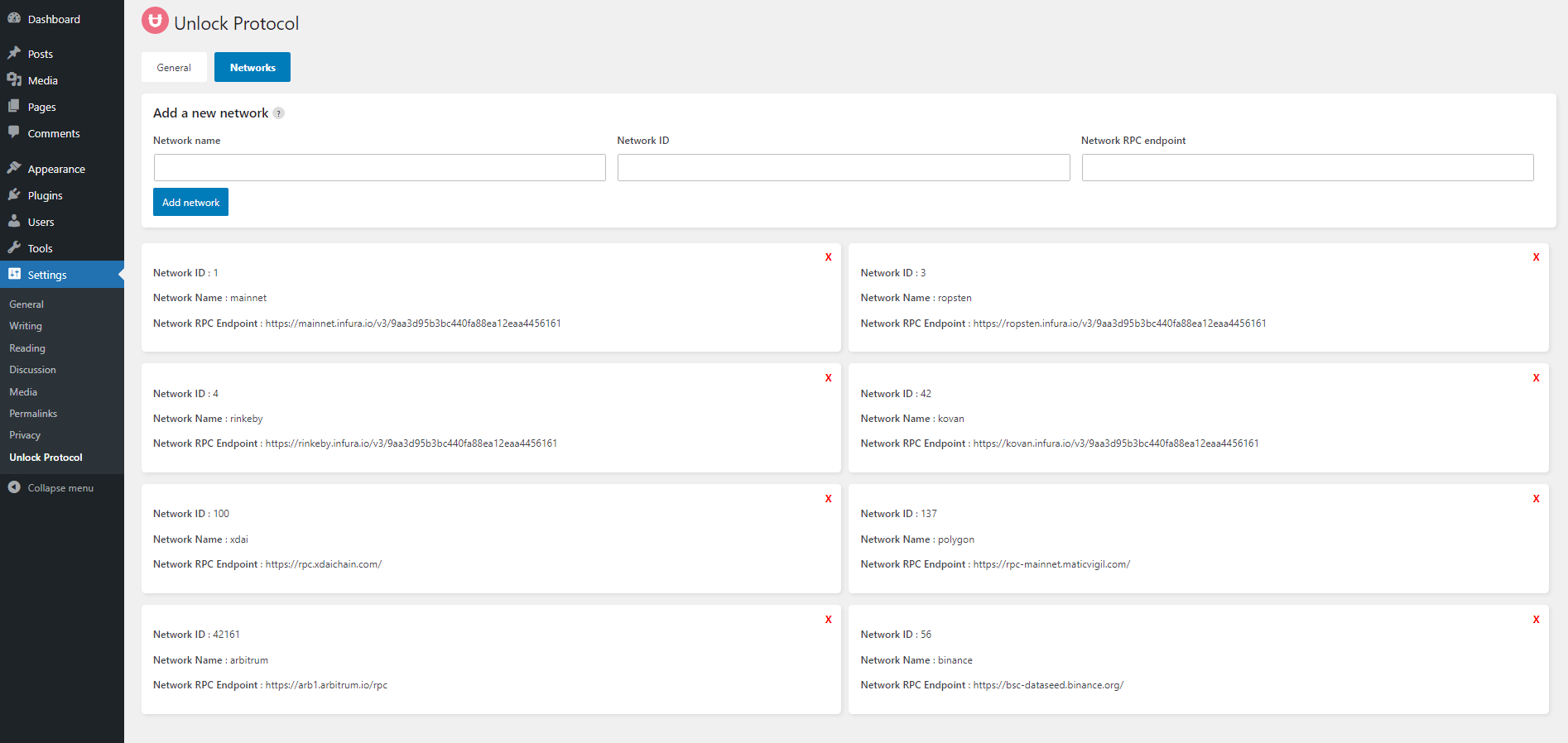Click the Network Name : polygon text
Image resolution: width=1568 pixels, height=743 pixels.
(917, 539)
